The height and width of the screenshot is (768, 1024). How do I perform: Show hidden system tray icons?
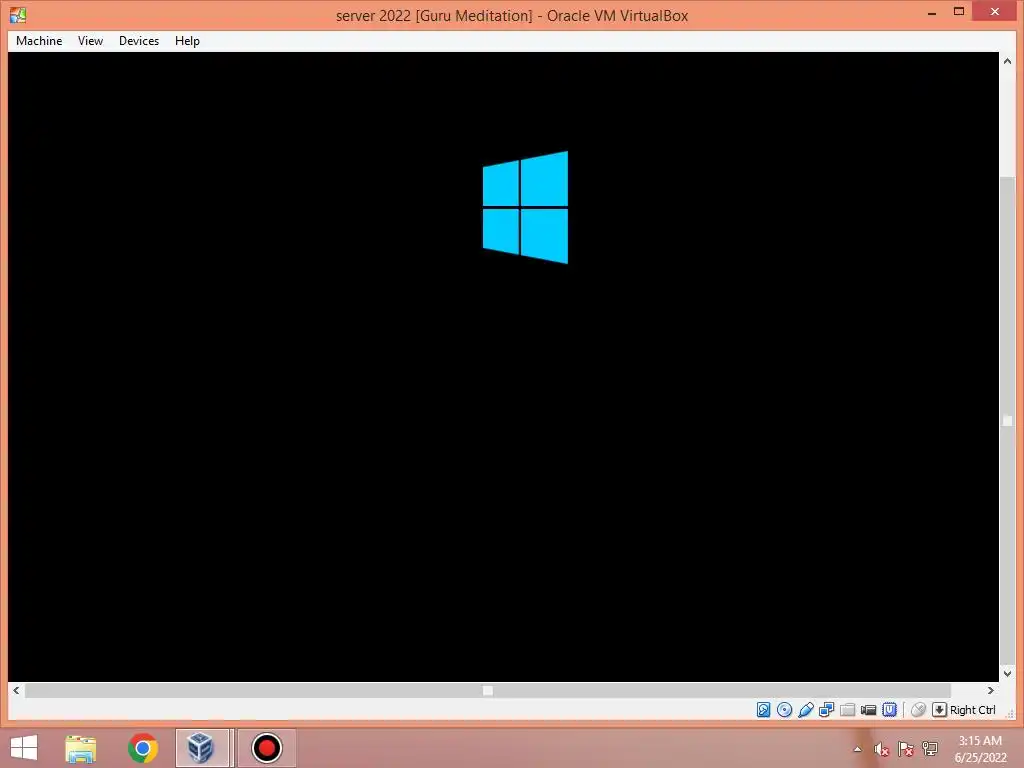click(857, 749)
